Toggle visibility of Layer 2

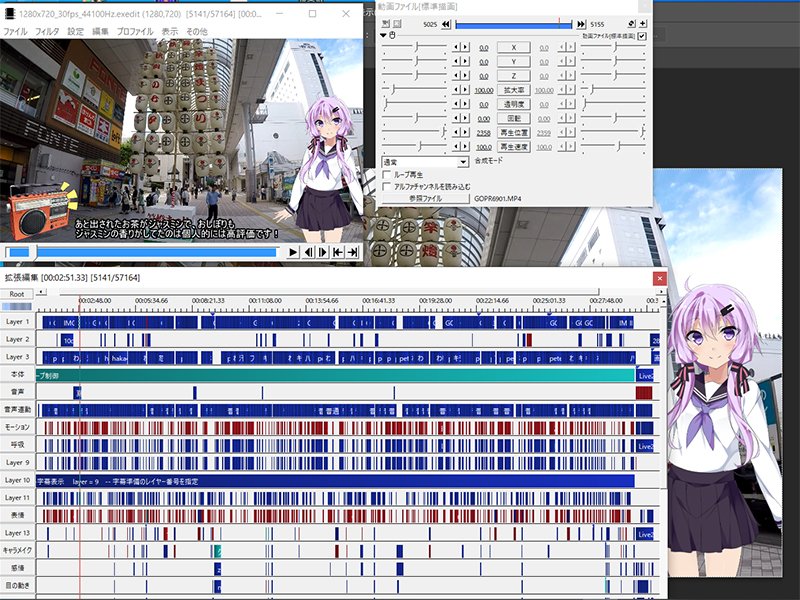click(17, 339)
